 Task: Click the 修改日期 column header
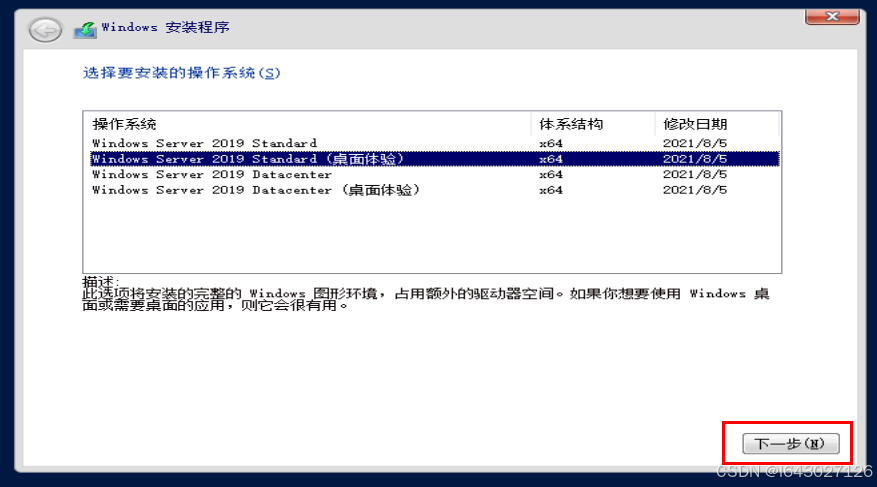(717, 124)
